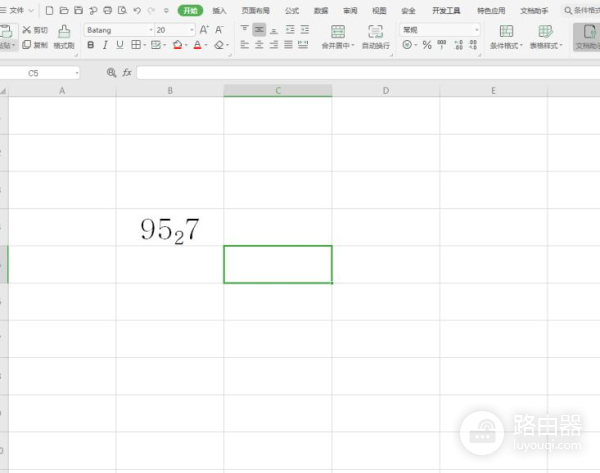Click the Cut scissors icon

(27, 30)
